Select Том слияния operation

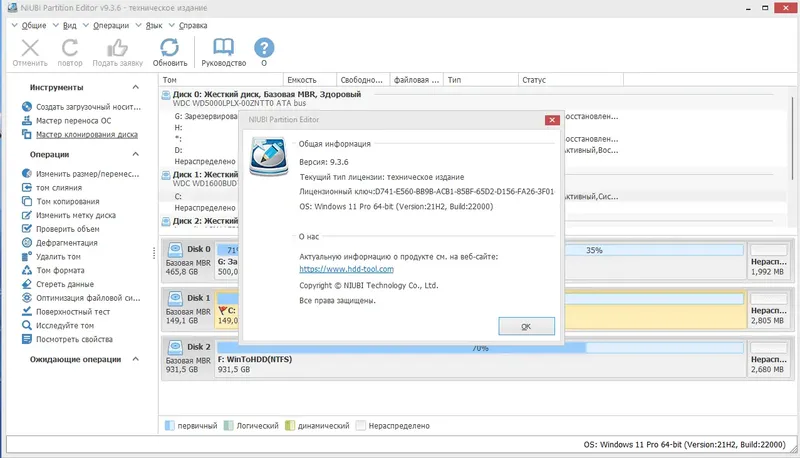53,188
